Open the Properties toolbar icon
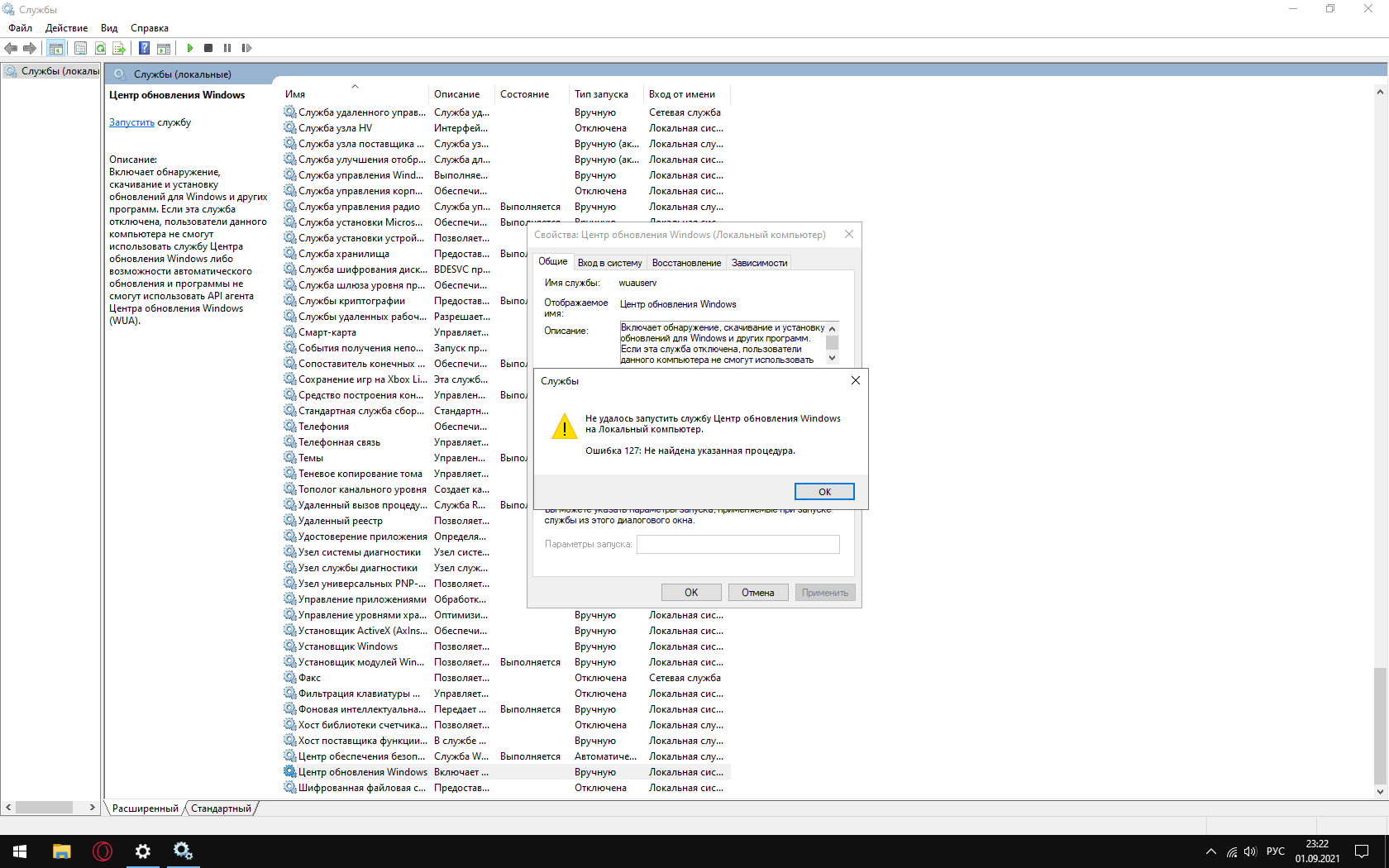The image size is (1389, 868). tap(80, 48)
